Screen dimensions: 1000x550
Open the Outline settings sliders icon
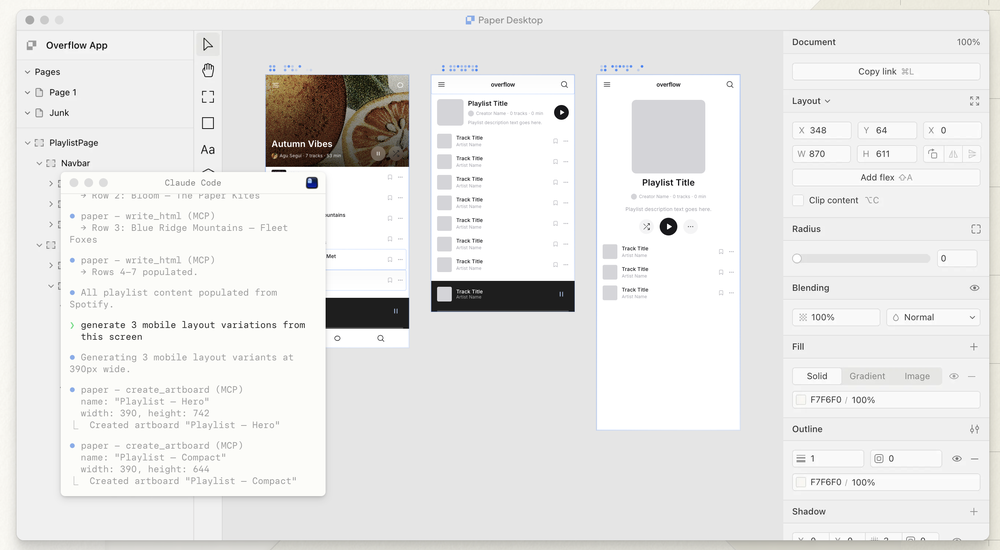(974, 429)
